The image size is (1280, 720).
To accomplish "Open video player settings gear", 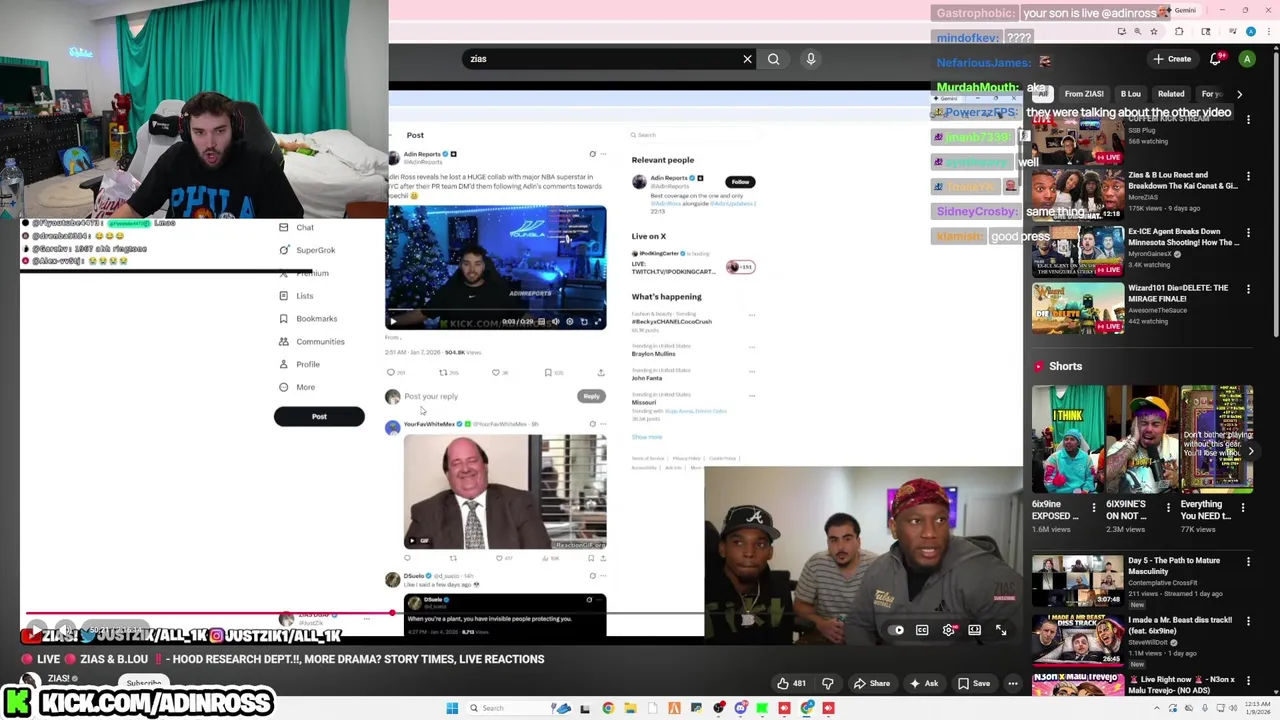I will pos(948,630).
